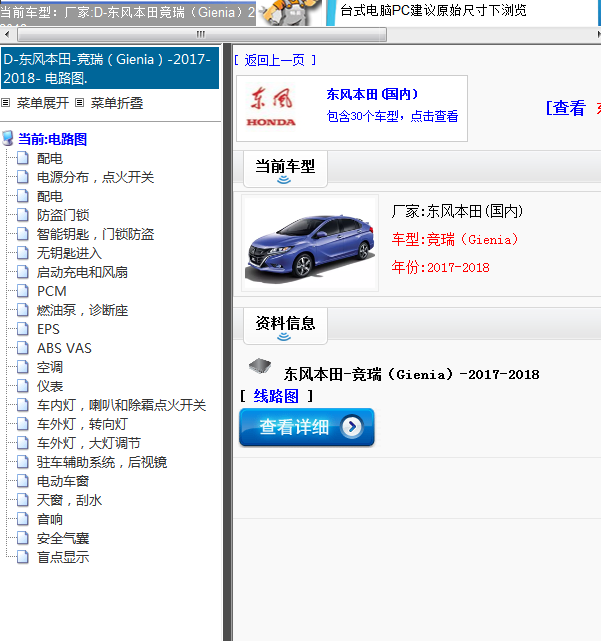Image resolution: width=601 pixels, height=641 pixels.
Task: Click the arrow circle icon on 查看详细 button
Action: coord(352,427)
